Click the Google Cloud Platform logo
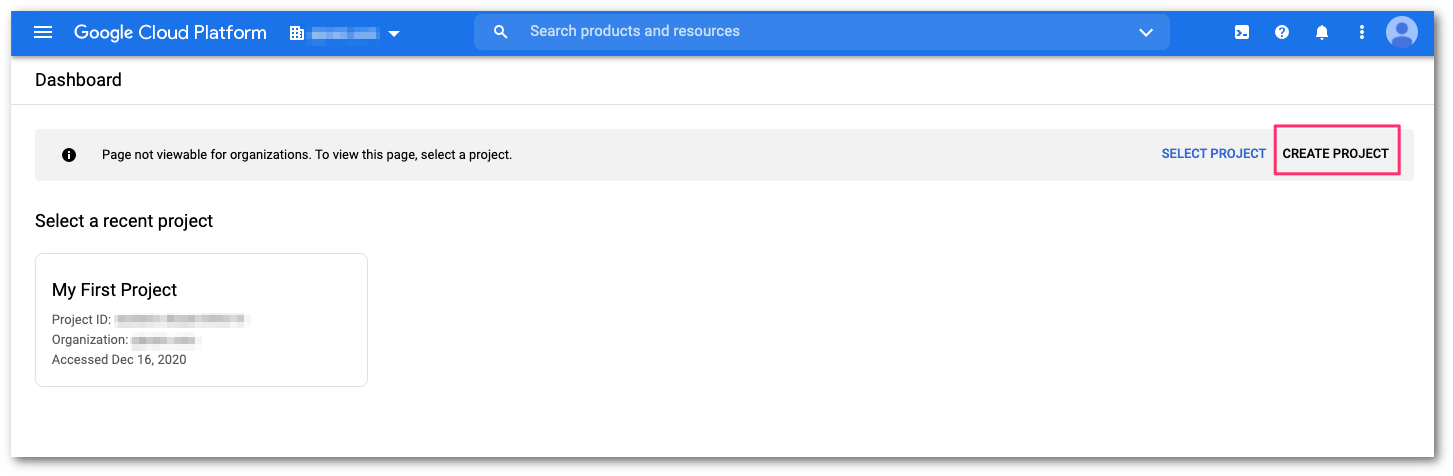 pos(170,32)
